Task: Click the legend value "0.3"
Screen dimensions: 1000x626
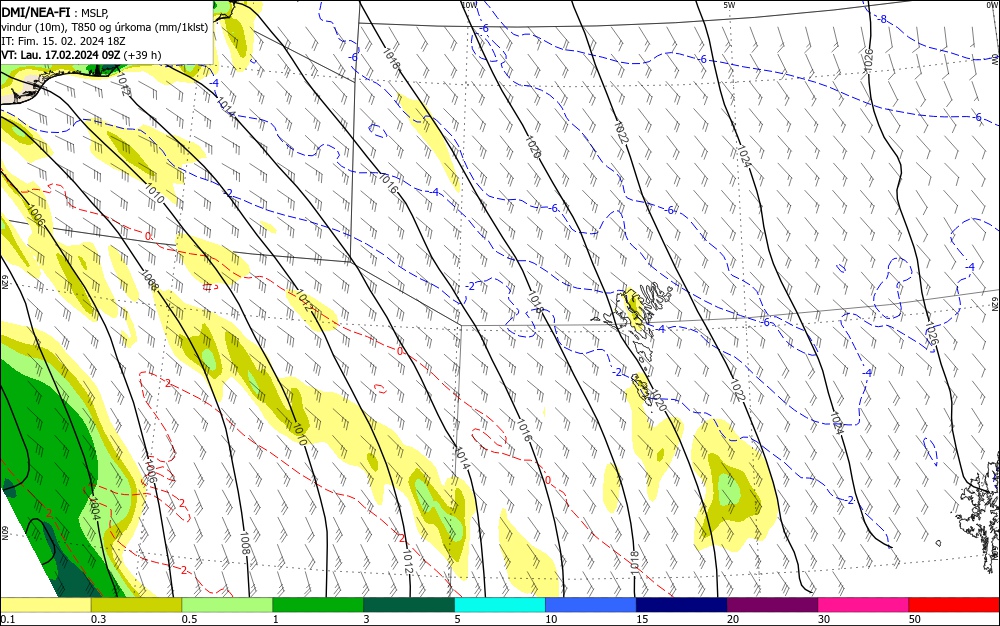Action: (x=99, y=619)
